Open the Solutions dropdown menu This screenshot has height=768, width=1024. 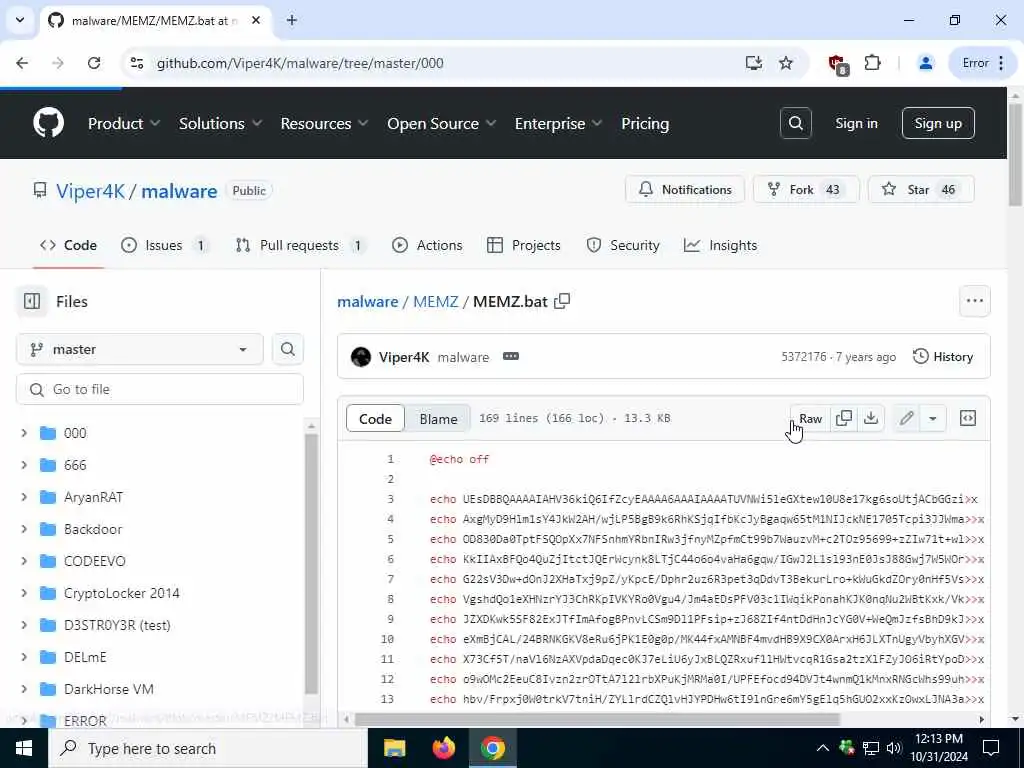click(x=221, y=123)
